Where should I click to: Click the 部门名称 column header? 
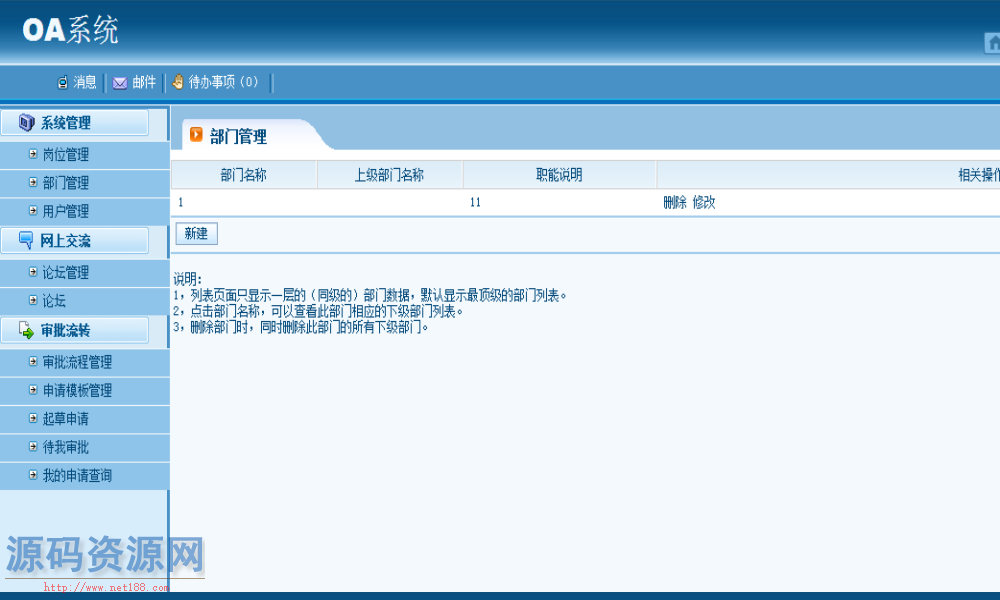pos(244,175)
